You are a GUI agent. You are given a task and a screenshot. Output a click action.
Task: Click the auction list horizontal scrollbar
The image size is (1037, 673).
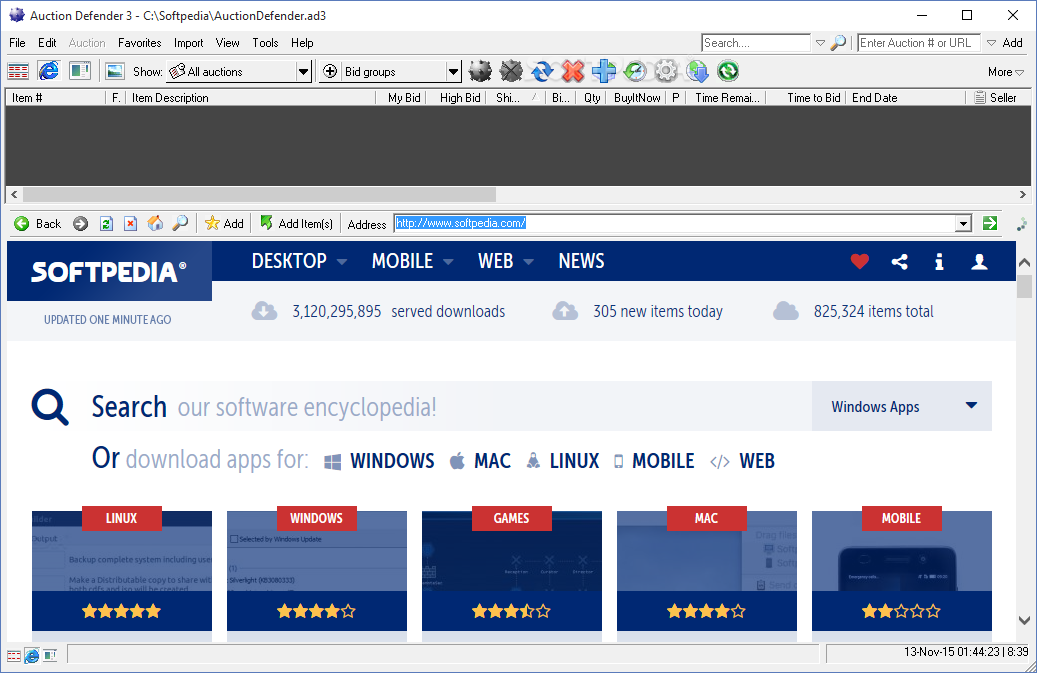click(x=259, y=194)
